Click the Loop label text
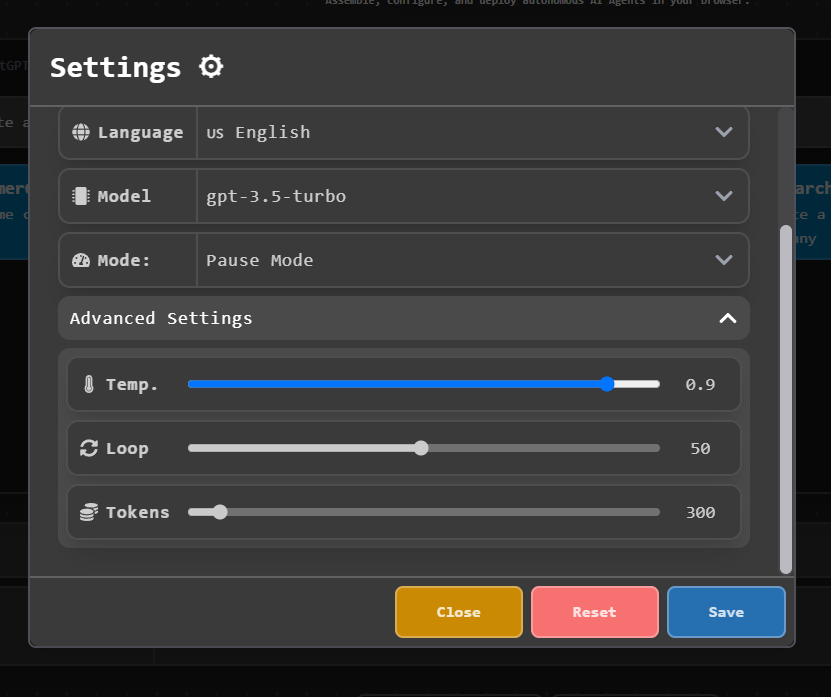The image size is (831, 697). click(127, 448)
